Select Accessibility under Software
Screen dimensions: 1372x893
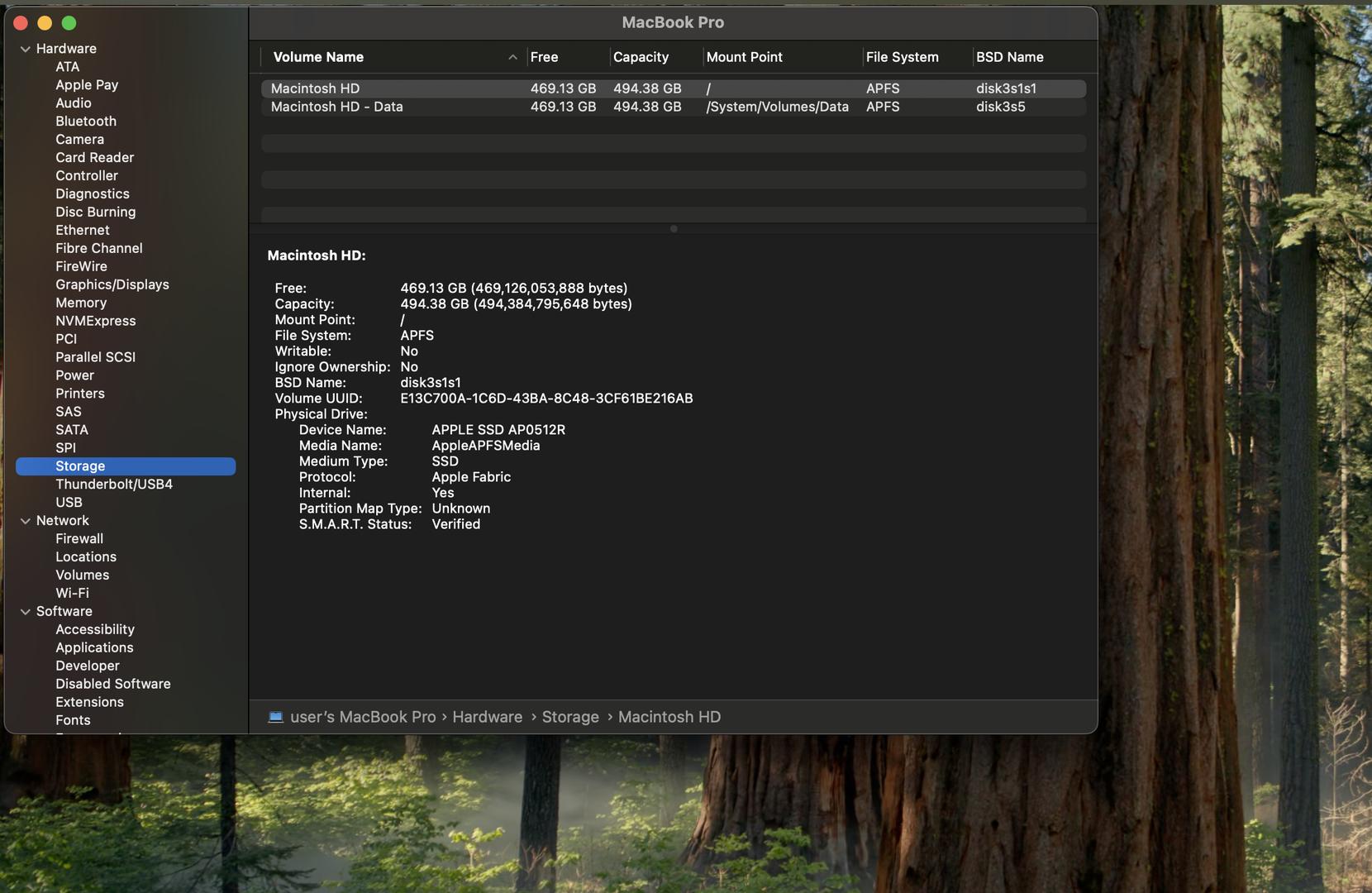click(95, 630)
